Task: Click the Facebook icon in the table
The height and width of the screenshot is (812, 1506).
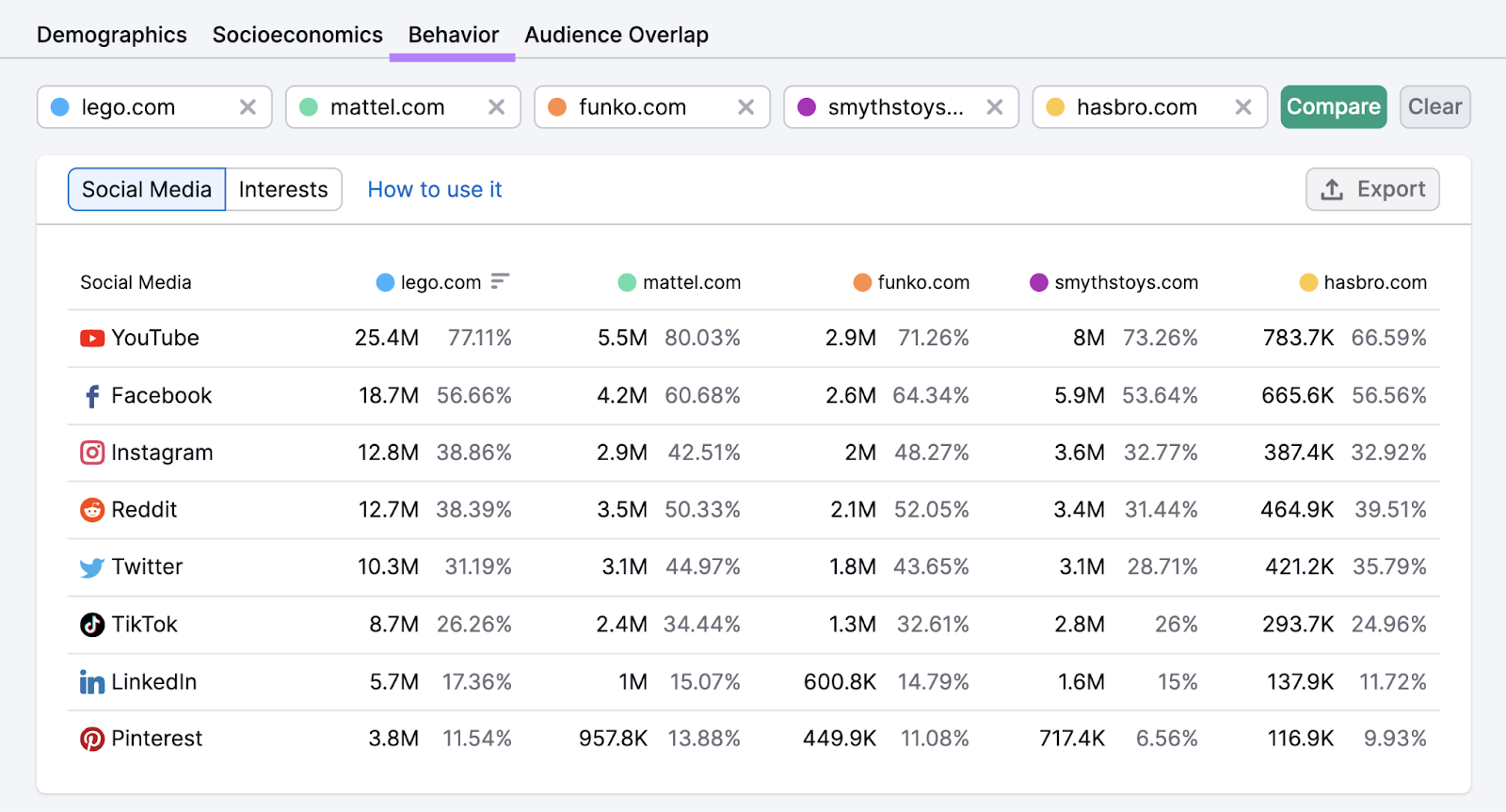Action: pos(91,396)
